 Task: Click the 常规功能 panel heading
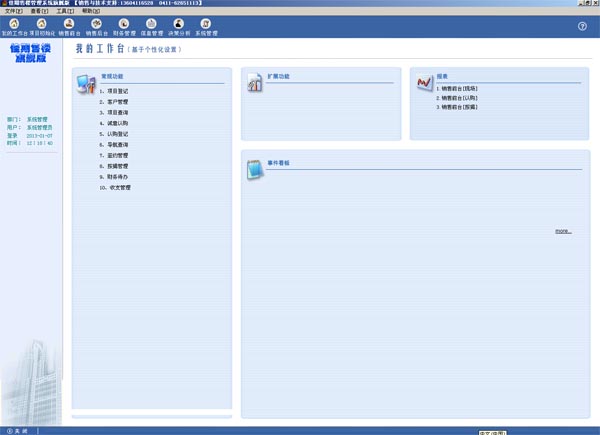[x=112, y=76]
